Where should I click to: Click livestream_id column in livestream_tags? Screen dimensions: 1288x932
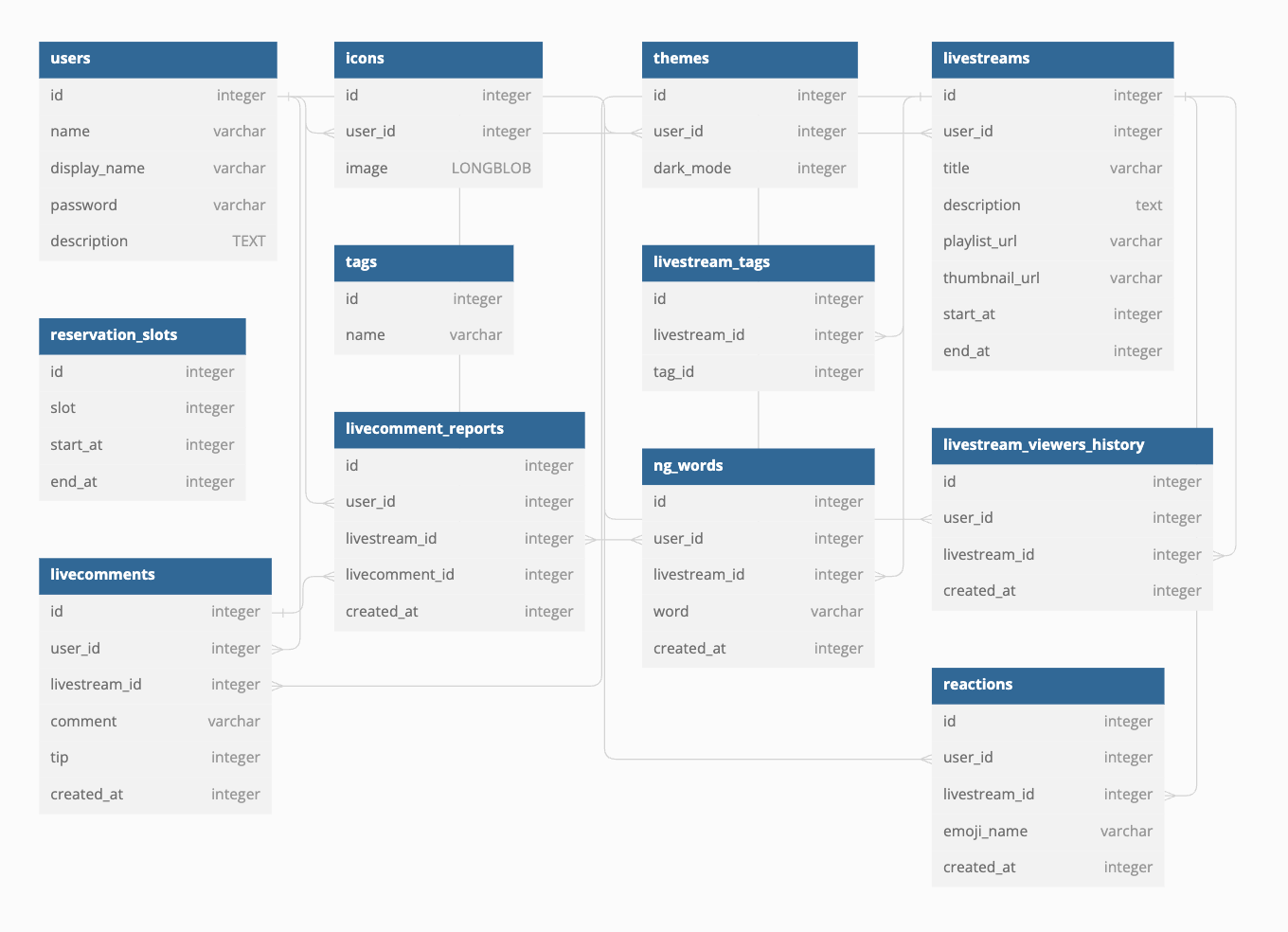click(758, 335)
